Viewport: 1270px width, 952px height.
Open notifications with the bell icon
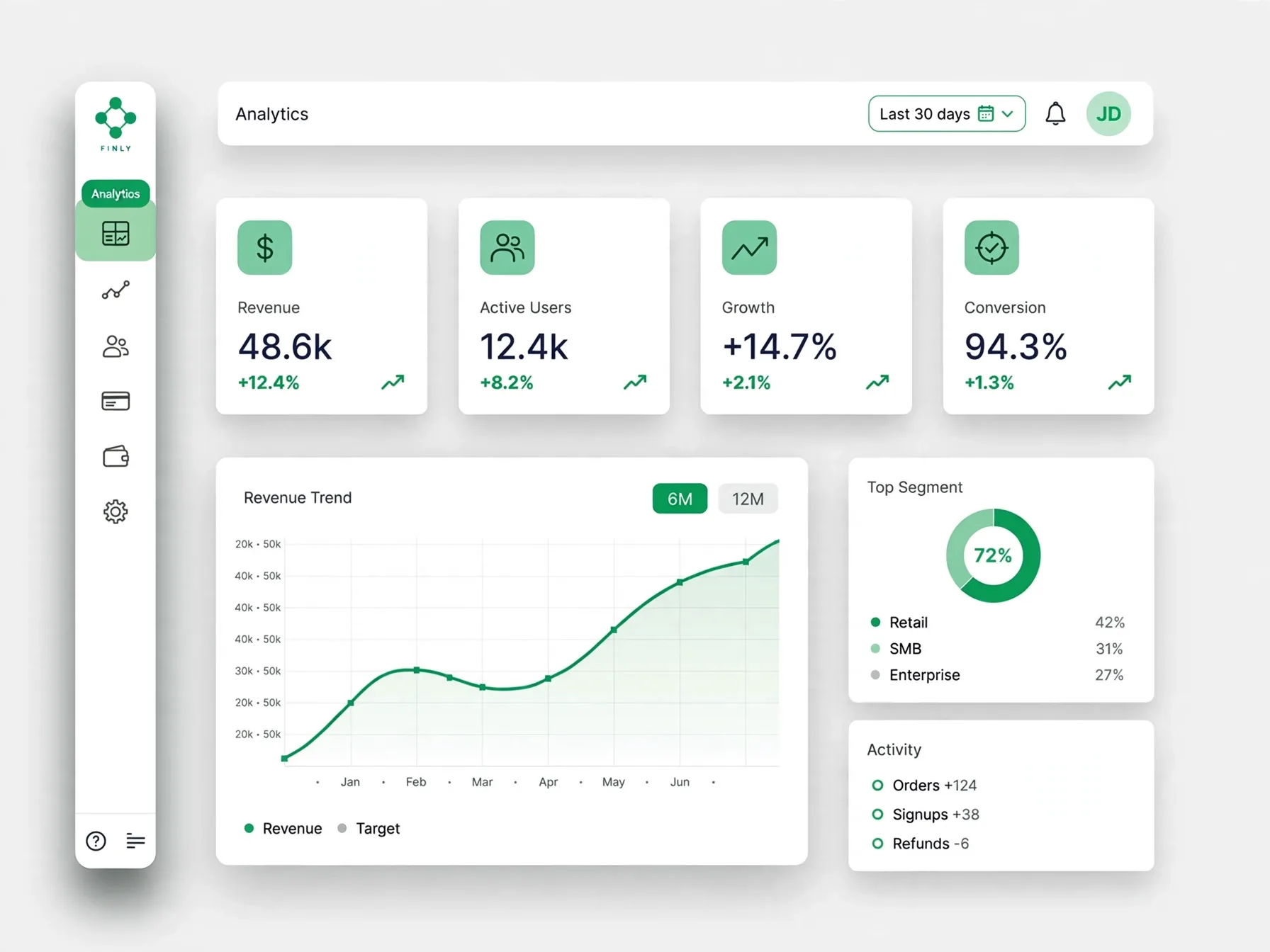(x=1055, y=113)
